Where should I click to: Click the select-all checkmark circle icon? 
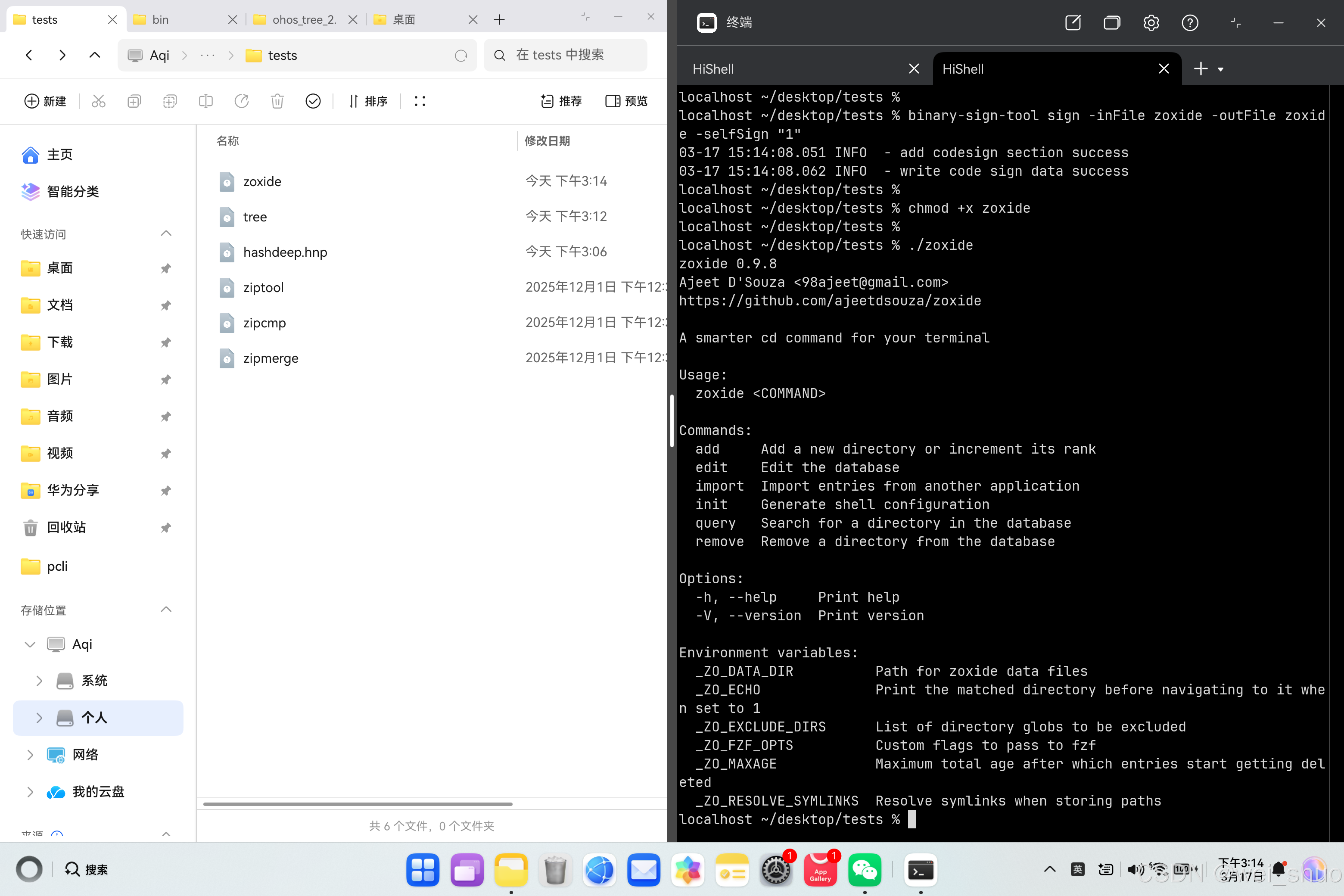[x=313, y=101]
